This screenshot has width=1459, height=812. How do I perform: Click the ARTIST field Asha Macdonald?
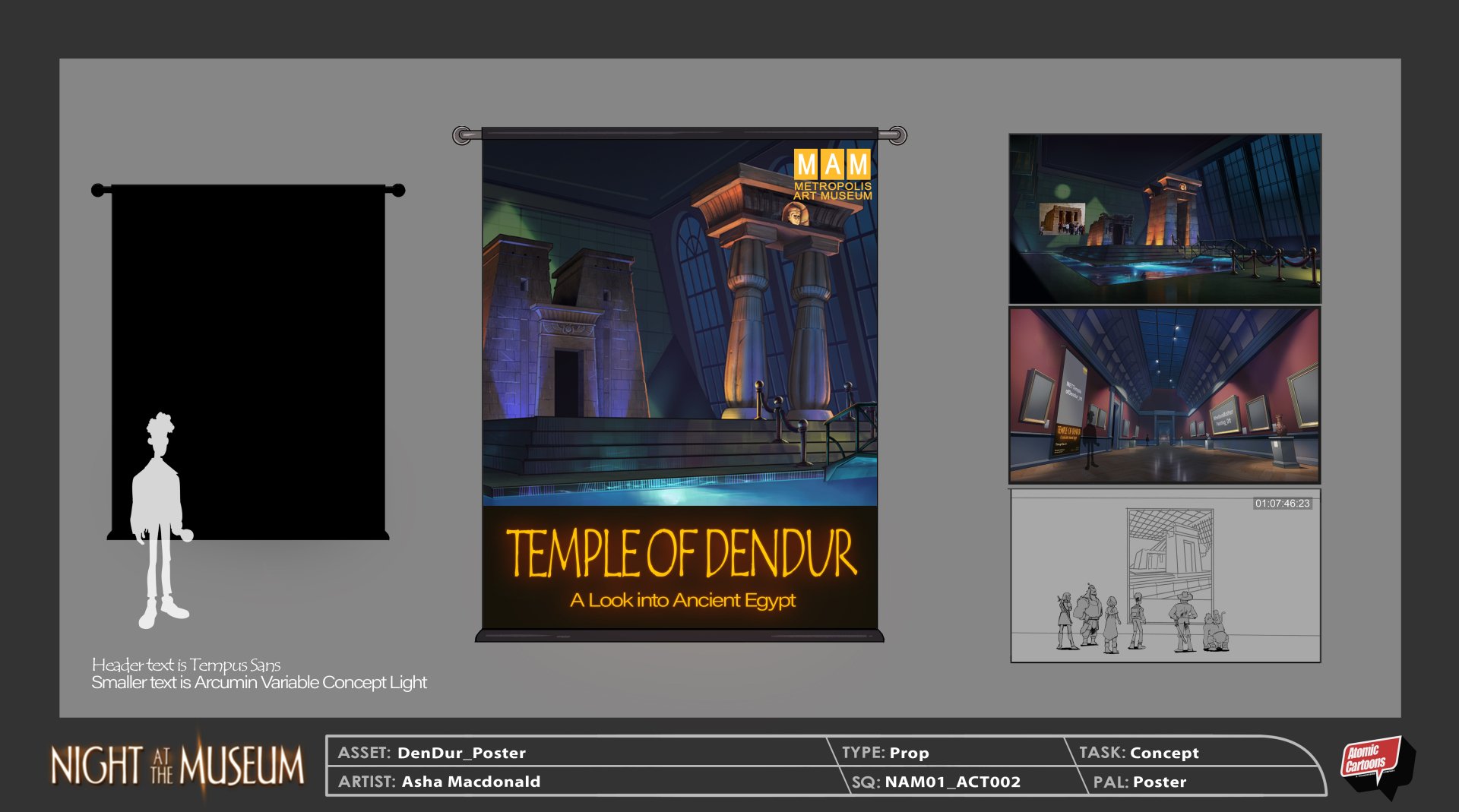pos(470,782)
